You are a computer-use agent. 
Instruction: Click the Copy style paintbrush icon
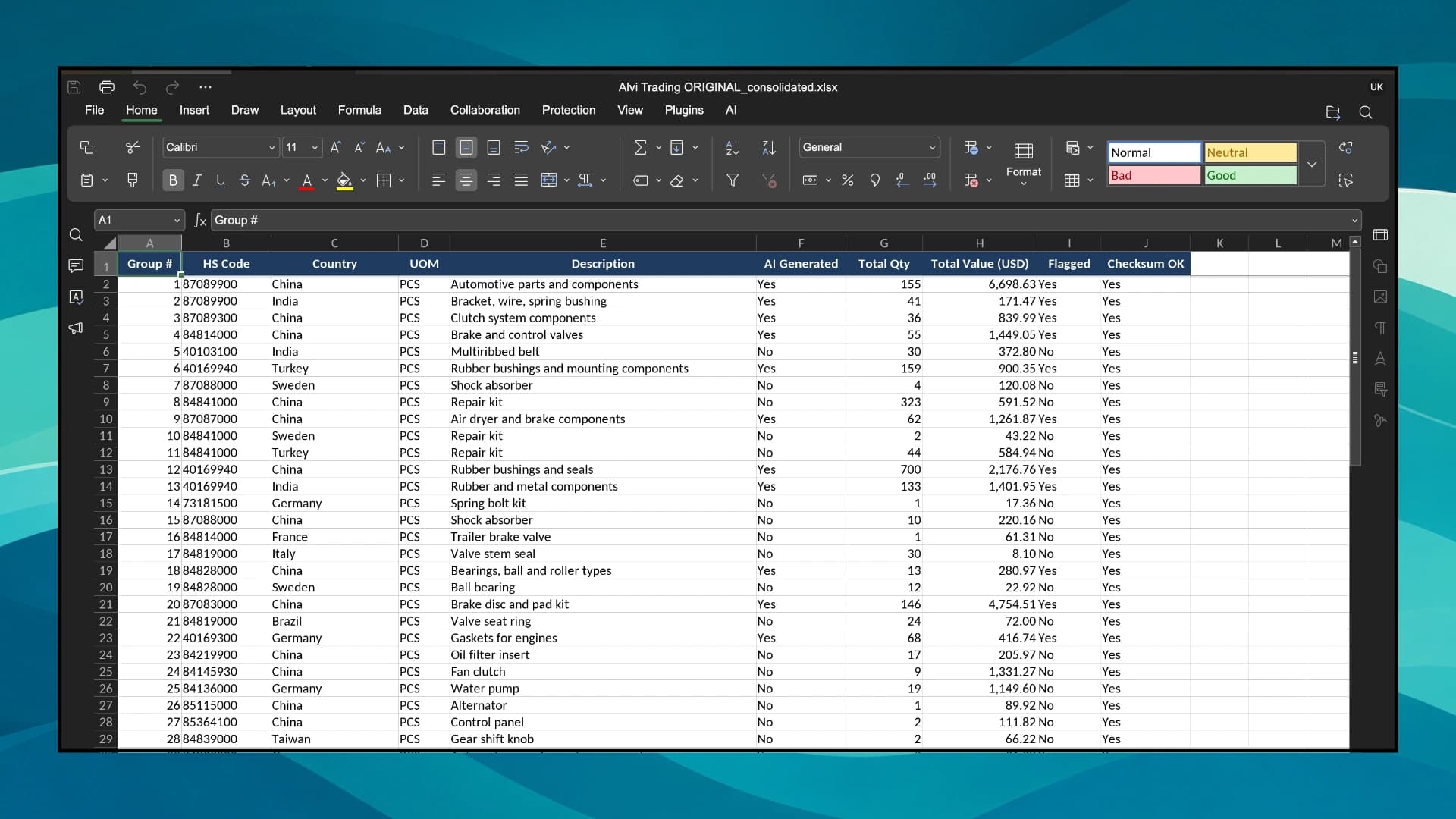pos(133,180)
